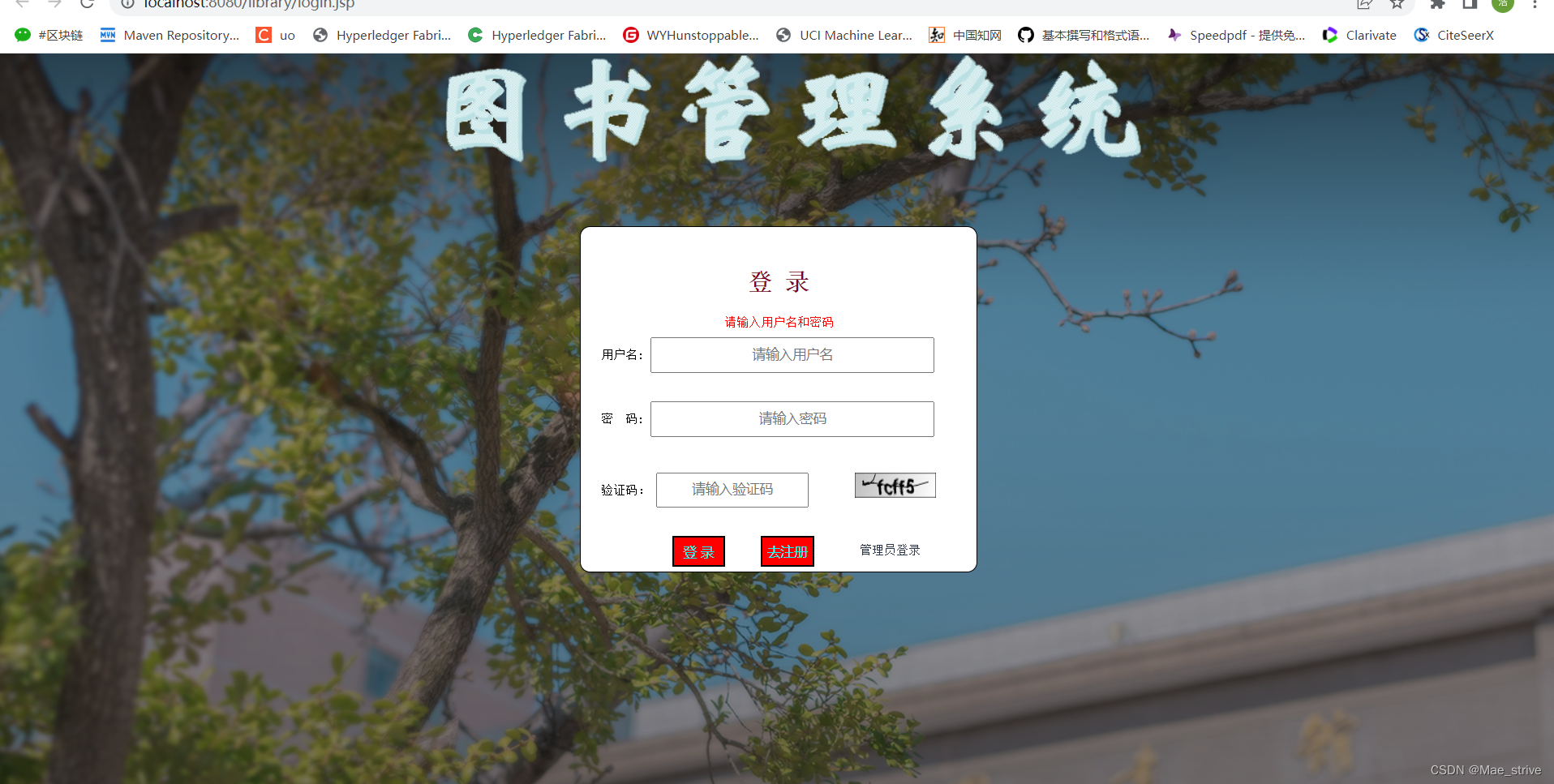Click the localhost address bar URL
This screenshot has width=1554, height=784.
(249, 4)
